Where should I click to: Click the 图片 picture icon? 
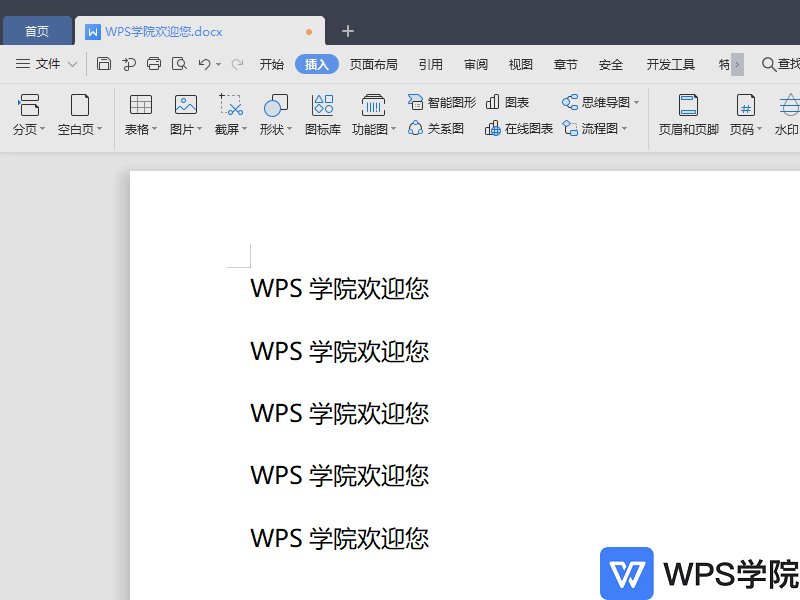tap(186, 105)
